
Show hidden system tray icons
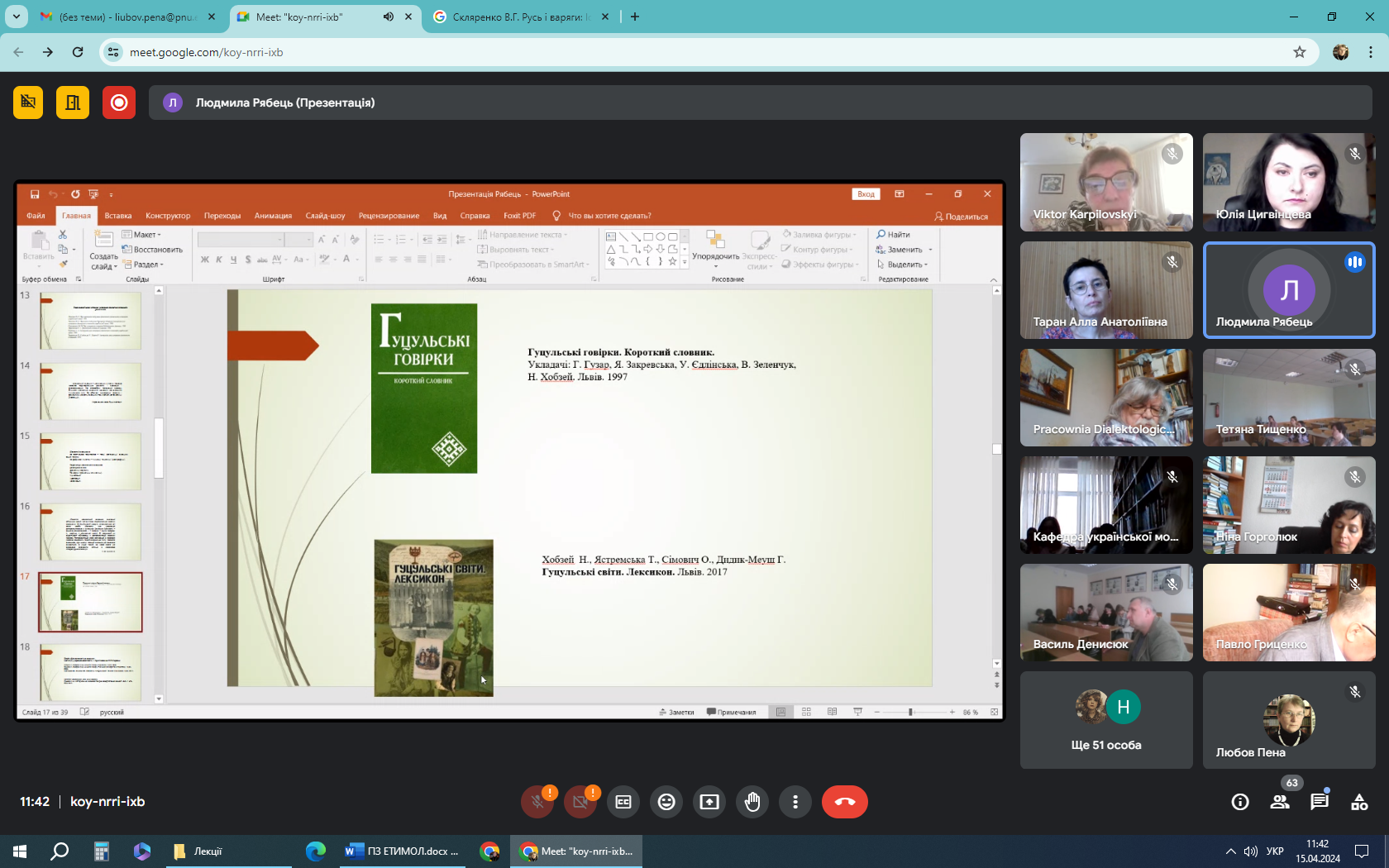(1230, 851)
